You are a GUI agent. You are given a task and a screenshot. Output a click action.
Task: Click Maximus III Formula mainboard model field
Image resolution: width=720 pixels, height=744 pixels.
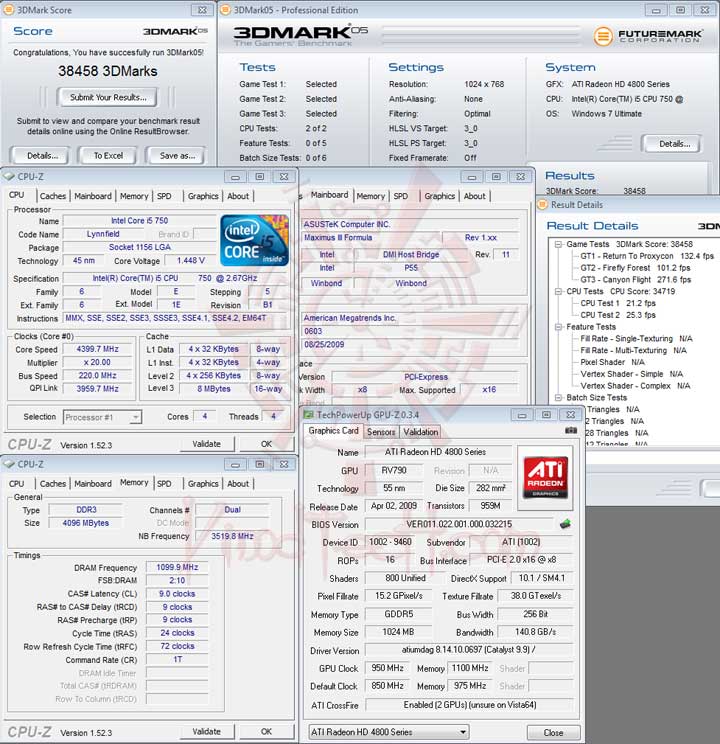[371, 238]
